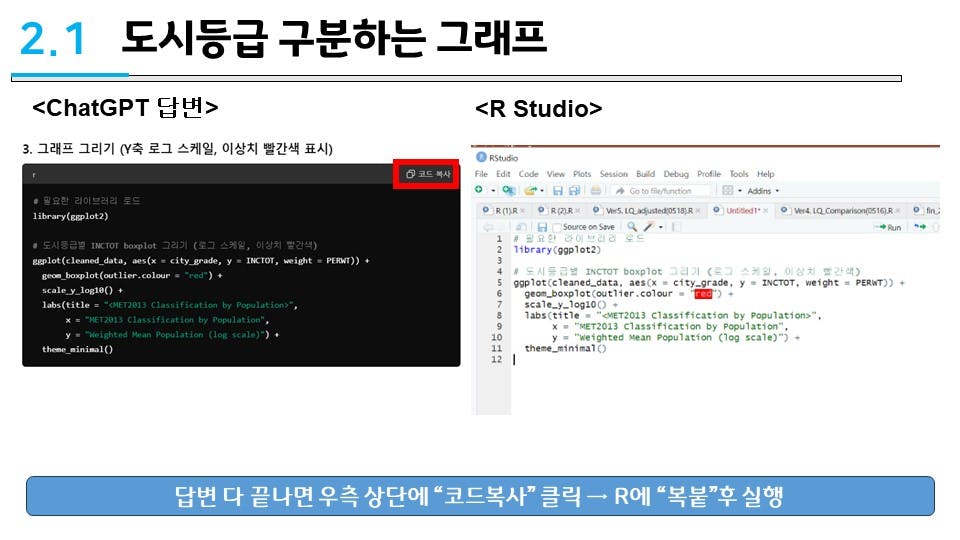
Task: Click the blue instruction banner at bottom
Action: tap(480, 496)
